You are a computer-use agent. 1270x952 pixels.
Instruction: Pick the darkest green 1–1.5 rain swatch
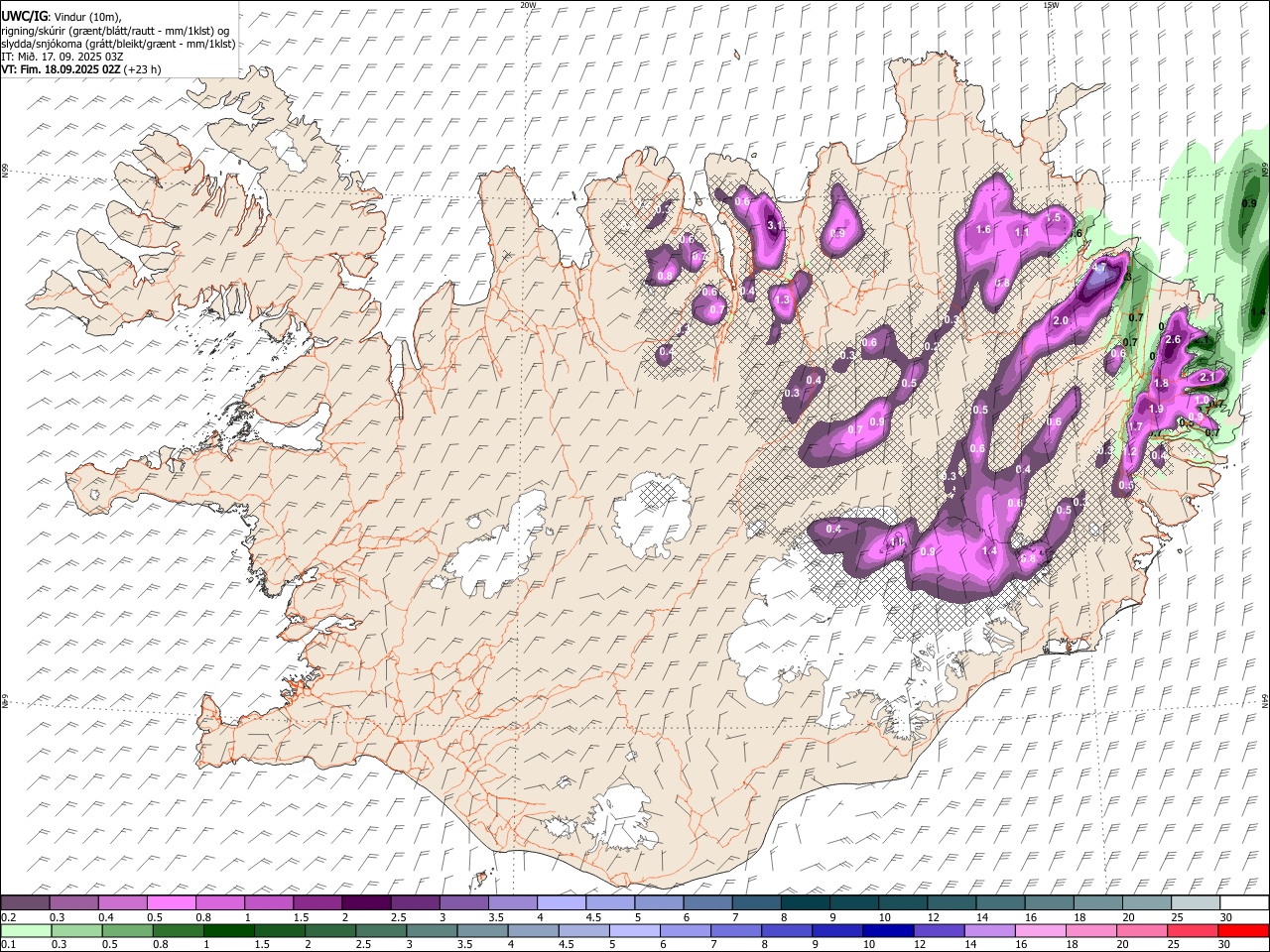pyautogui.click(x=229, y=931)
